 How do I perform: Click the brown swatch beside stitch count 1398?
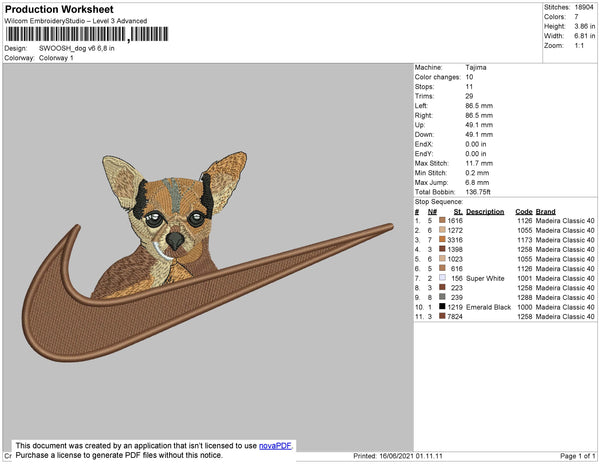pyautogui.click(x=442, y=249)
